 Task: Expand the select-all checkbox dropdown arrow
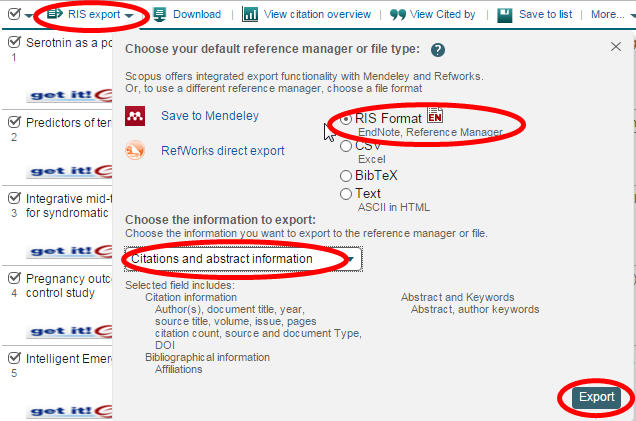[28, 16]
